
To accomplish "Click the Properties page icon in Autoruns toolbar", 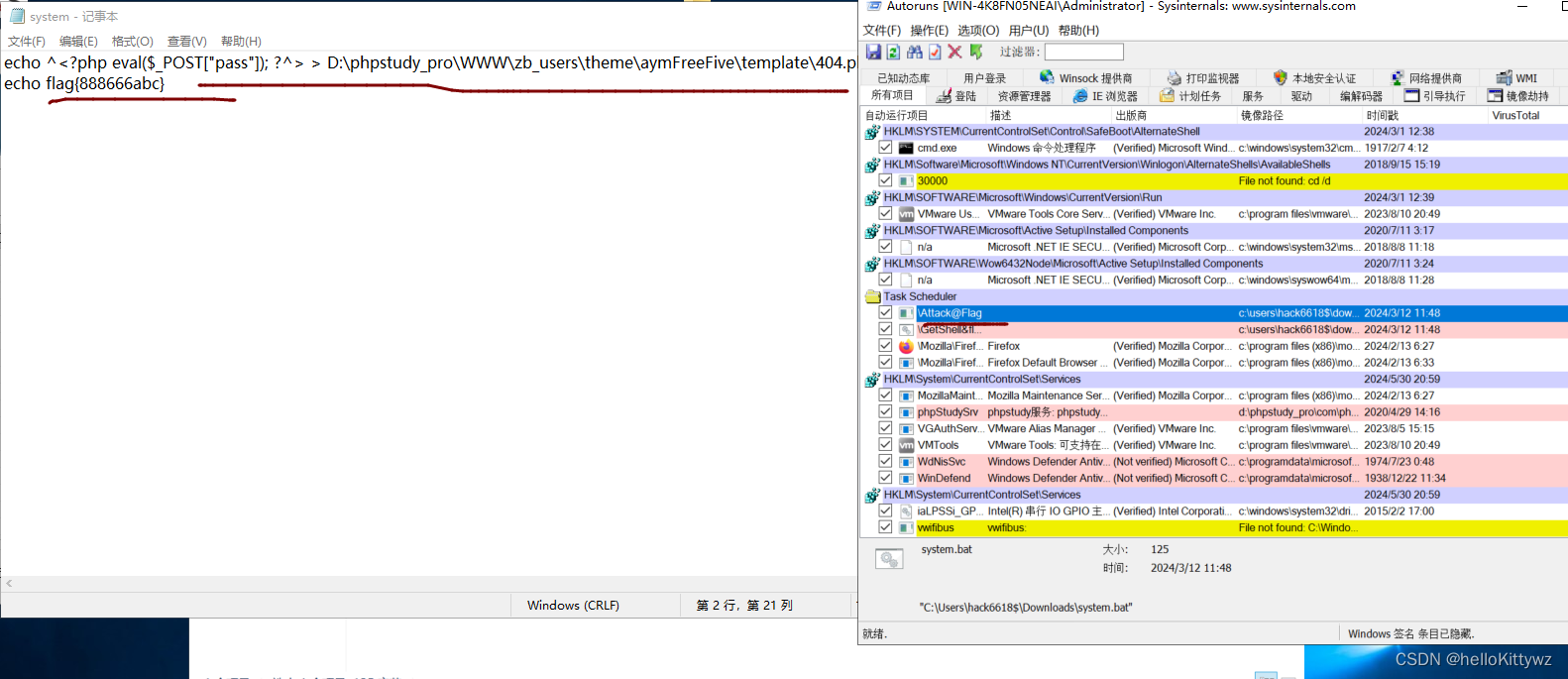I will pos(935,52).
